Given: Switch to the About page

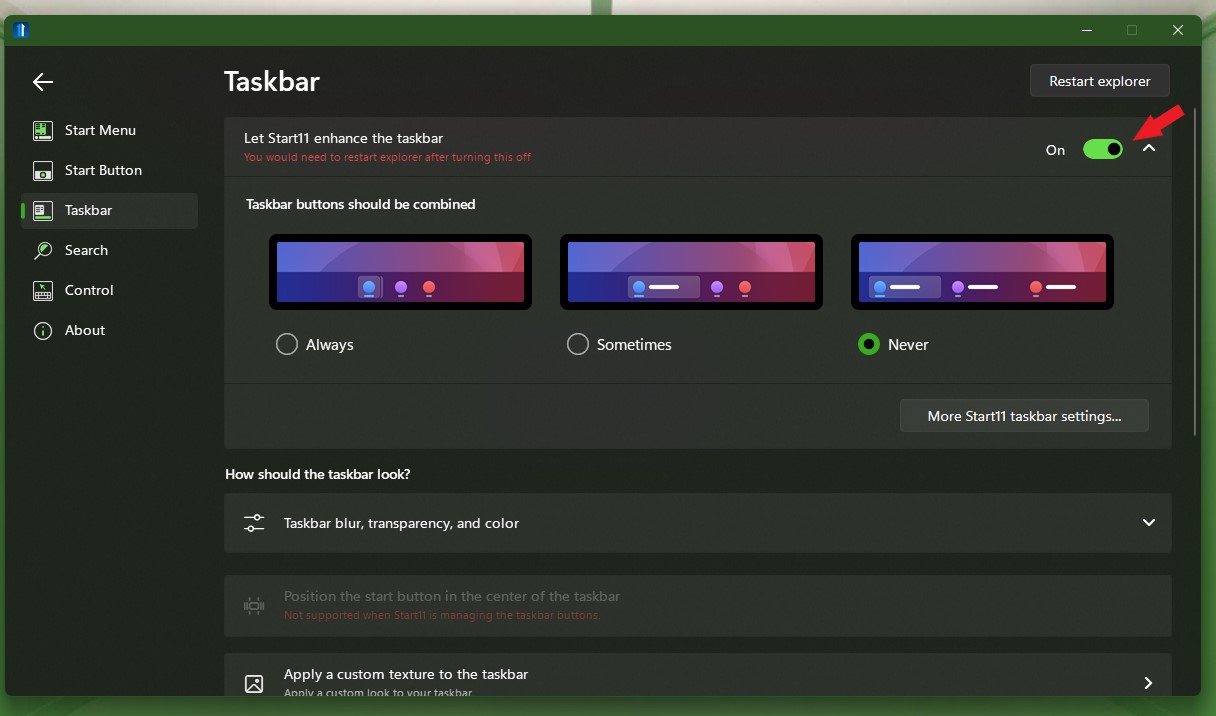Looking at the screenshot, I should [x=85, y=331].
